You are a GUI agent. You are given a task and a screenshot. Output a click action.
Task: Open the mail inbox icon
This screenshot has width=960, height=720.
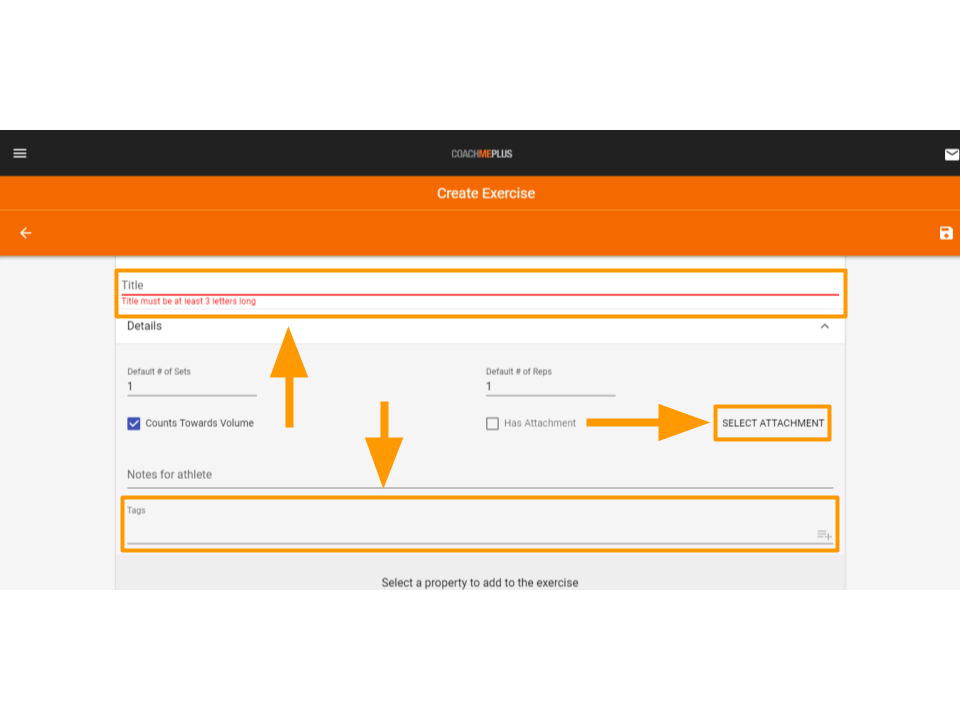[x=951, y=154]
